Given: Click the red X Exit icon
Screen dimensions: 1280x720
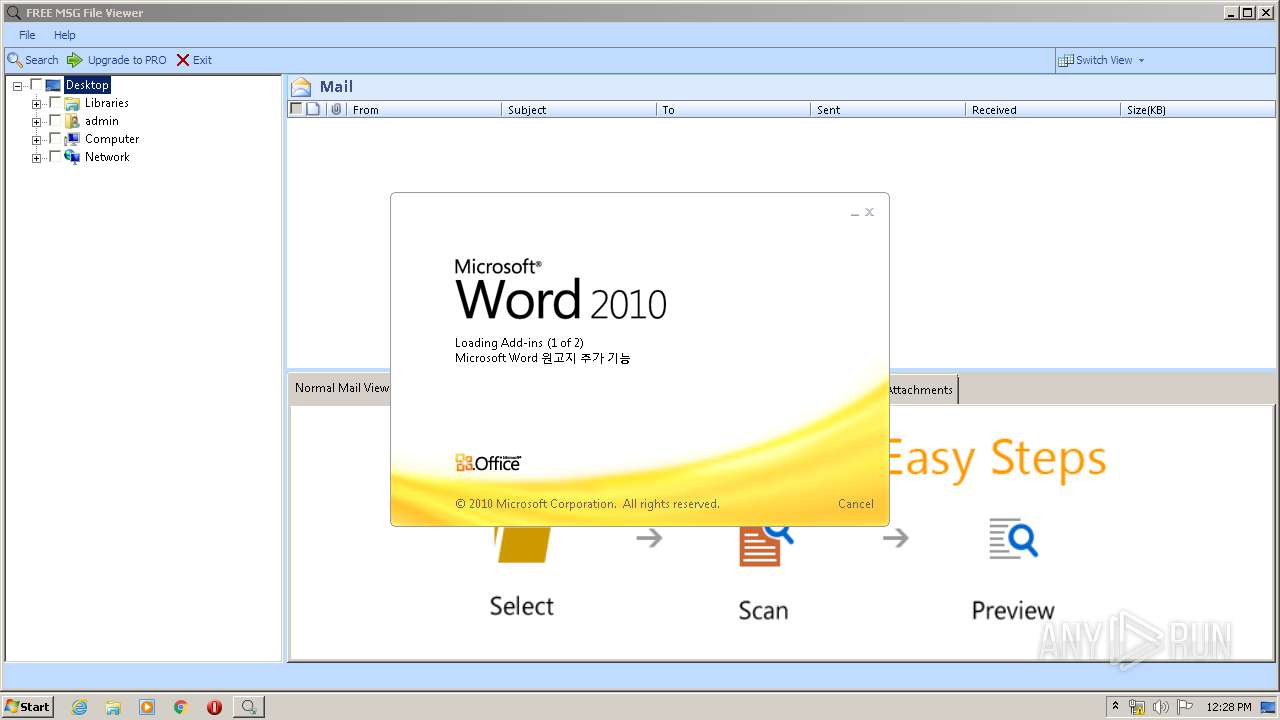Looking at the screenshot, I should tap(183, 60).
